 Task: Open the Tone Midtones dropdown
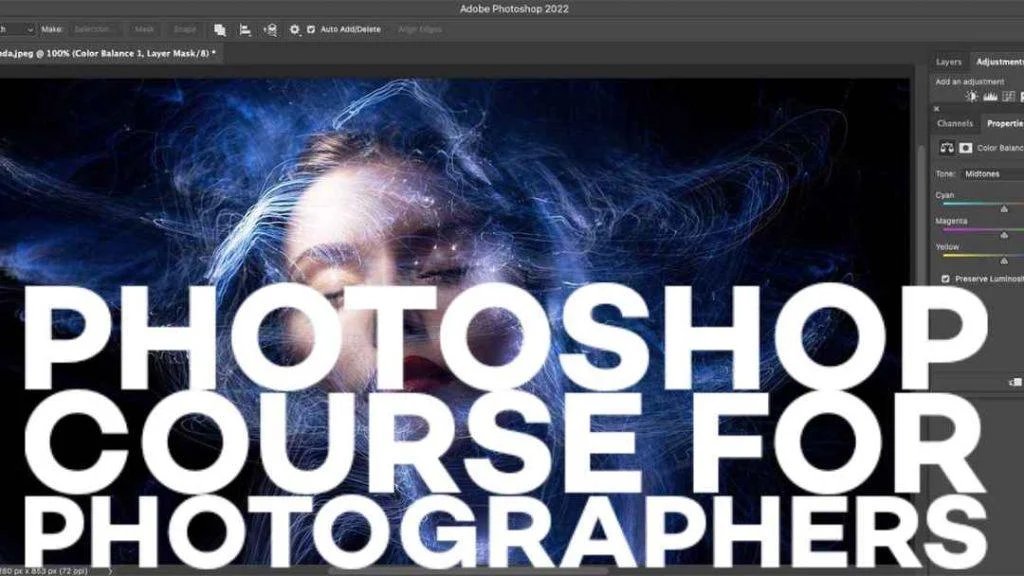993,174
